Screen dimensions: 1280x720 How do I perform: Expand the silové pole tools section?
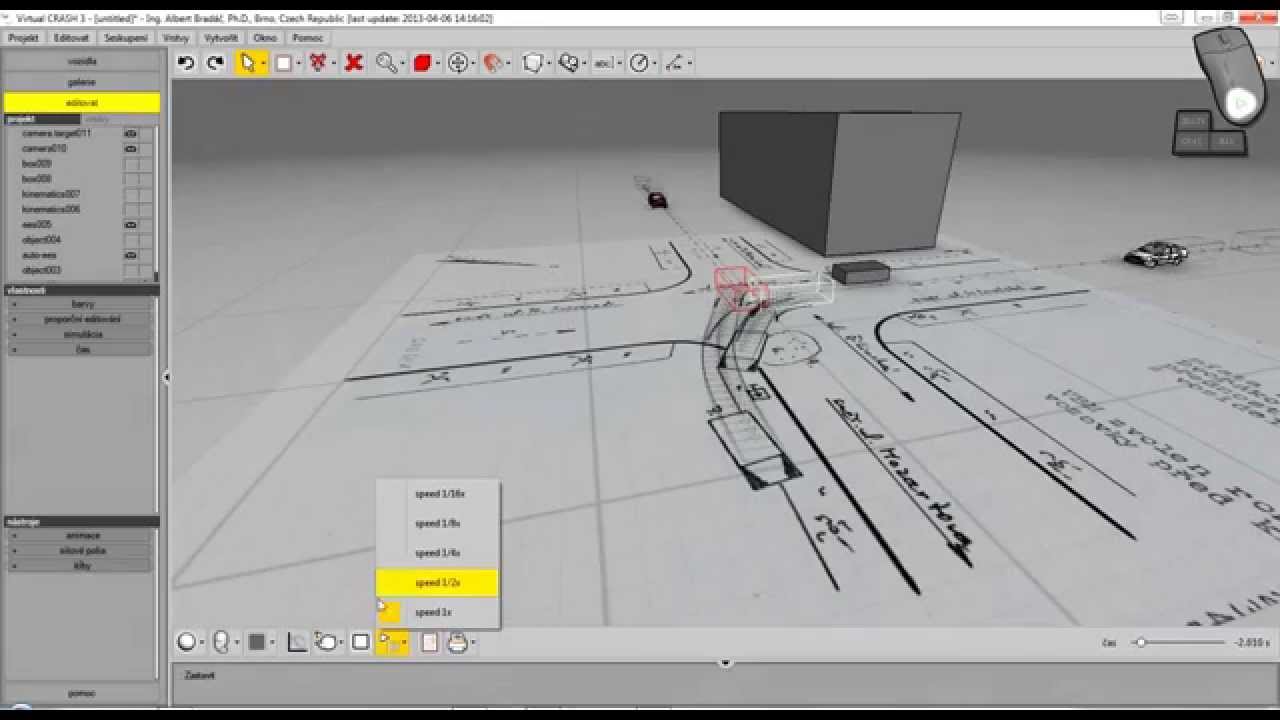click(x=82, y=550)
